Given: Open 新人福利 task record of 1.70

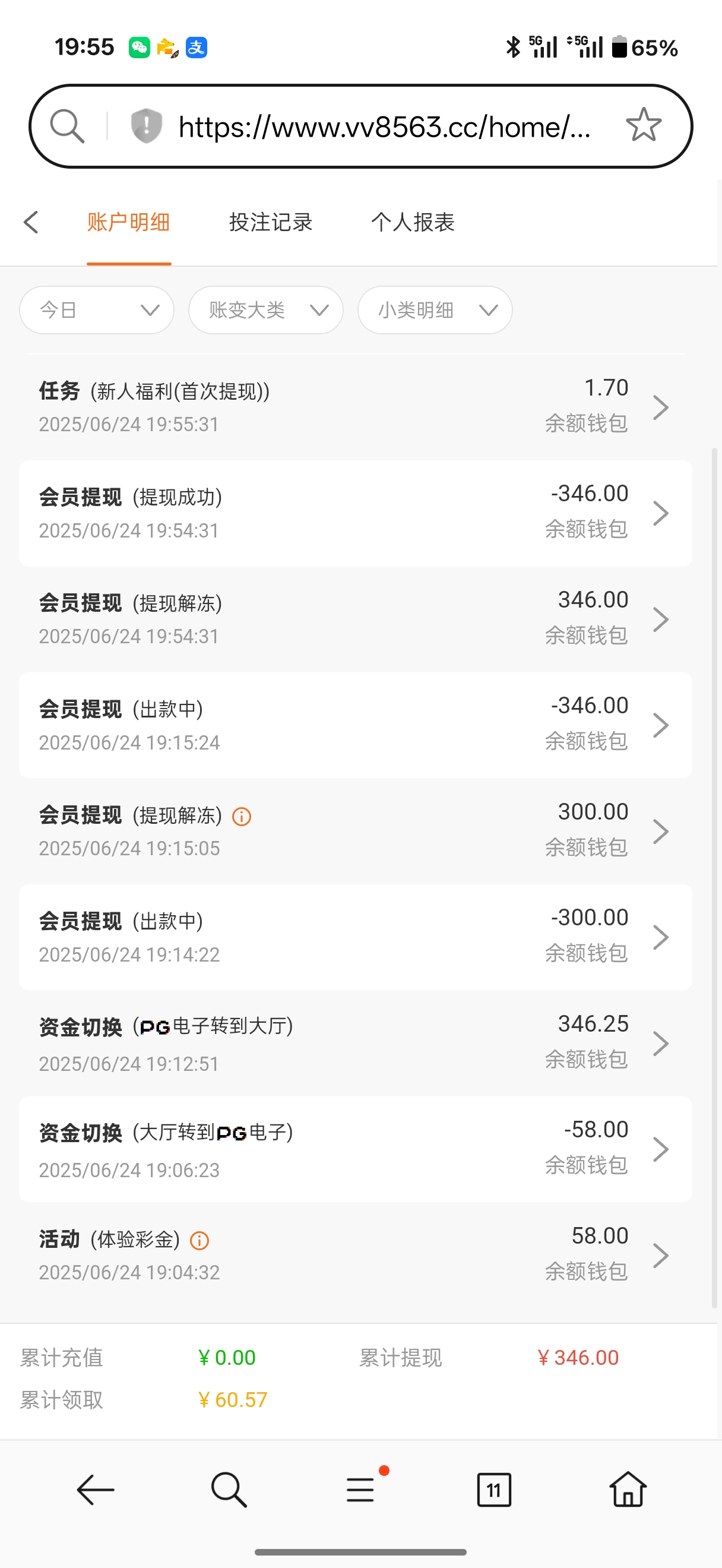Looking at the screenshot, I should pos(355,407).
